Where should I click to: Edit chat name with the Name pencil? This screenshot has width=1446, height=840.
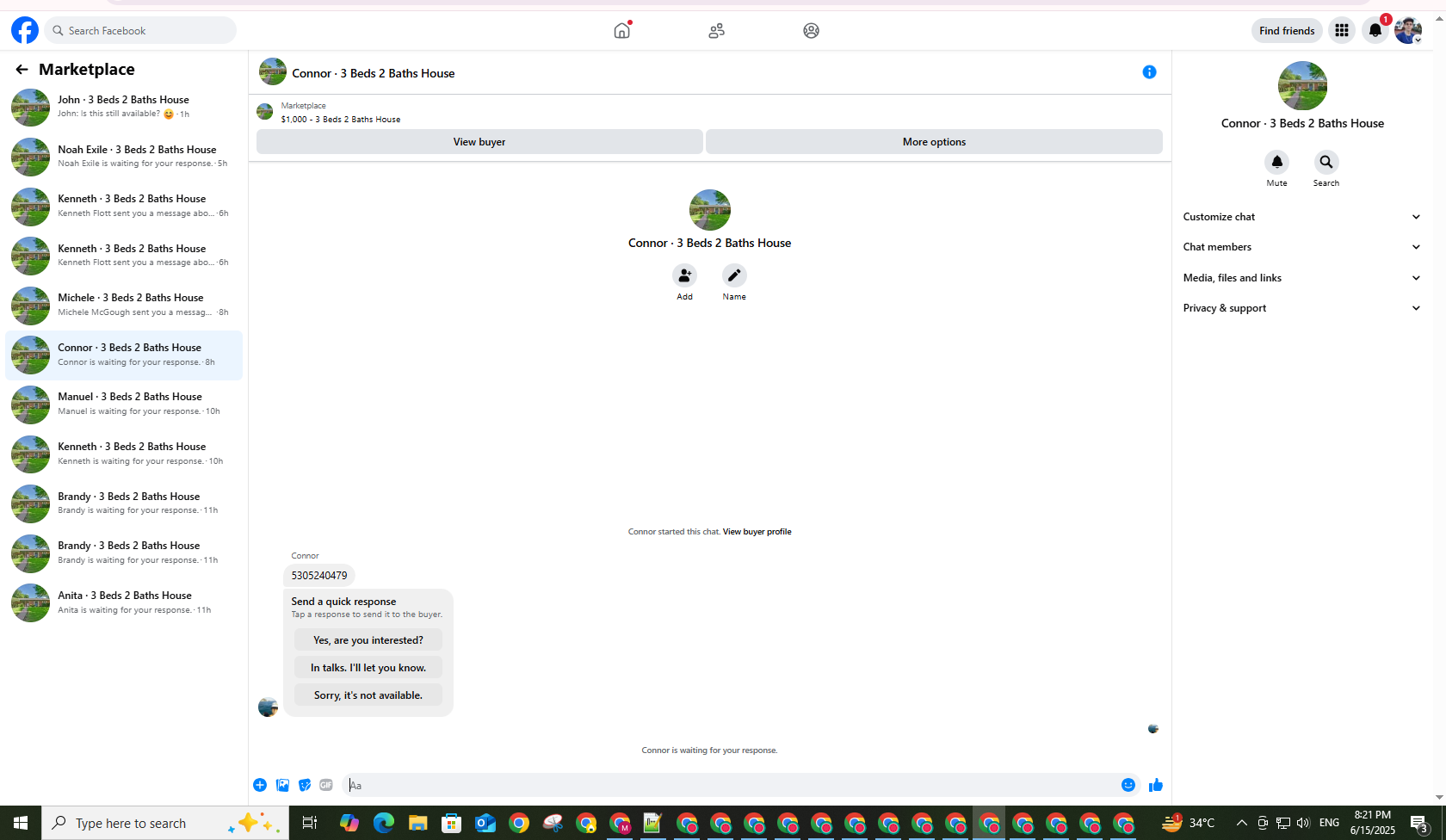[734, 275]
